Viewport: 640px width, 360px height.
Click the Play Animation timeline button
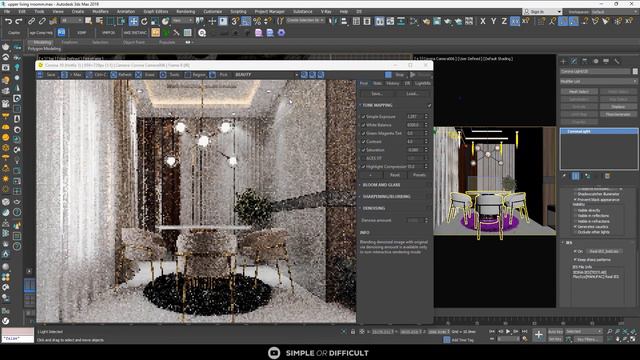[x=508, y=331]
